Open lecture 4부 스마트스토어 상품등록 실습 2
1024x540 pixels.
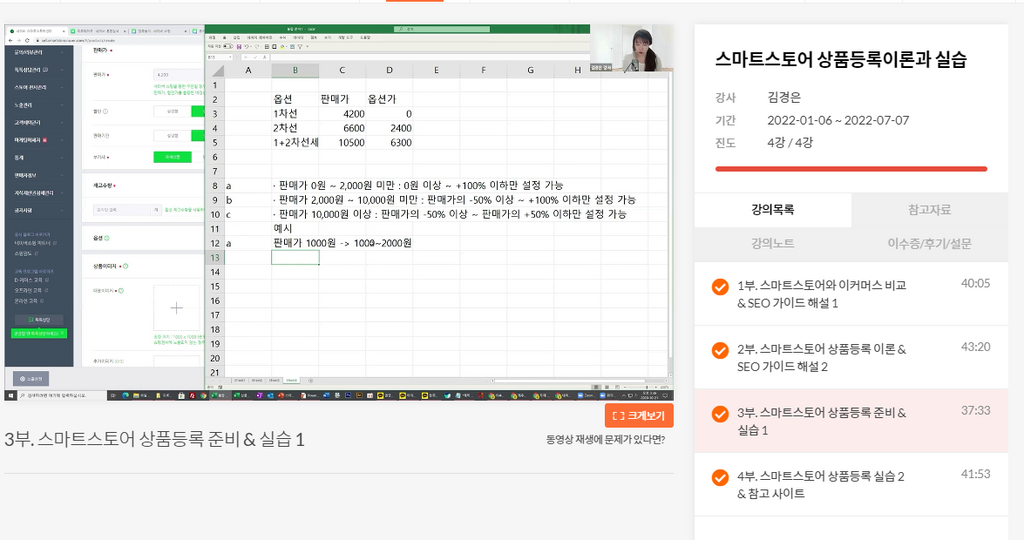(851, 484)
